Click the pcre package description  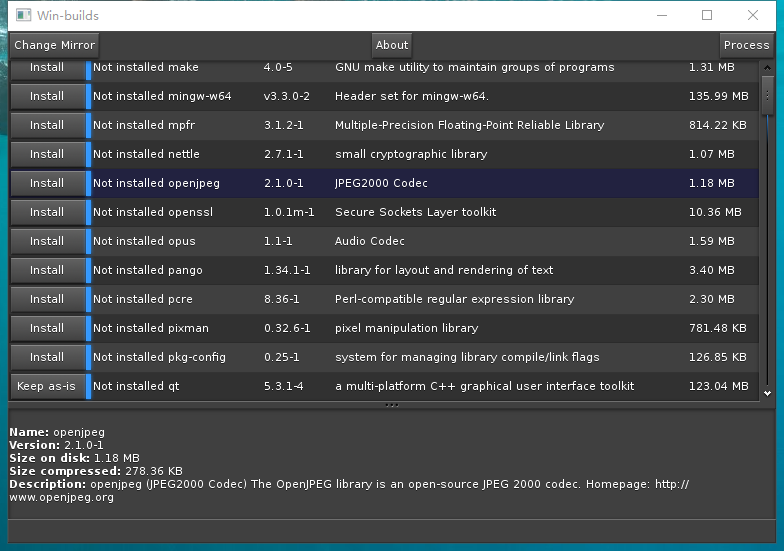[x=454, y=300]
